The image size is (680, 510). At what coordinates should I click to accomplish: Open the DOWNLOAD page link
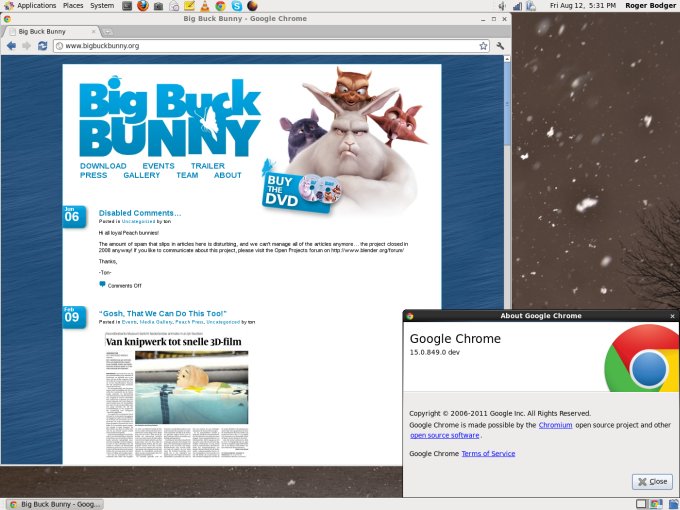coord(103,166)
